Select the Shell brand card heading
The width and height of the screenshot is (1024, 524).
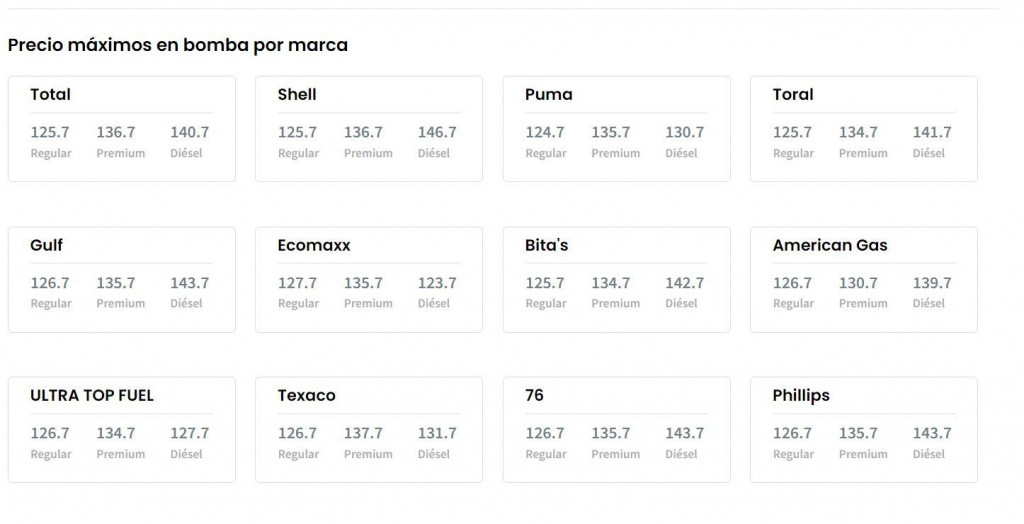[297, 95]
